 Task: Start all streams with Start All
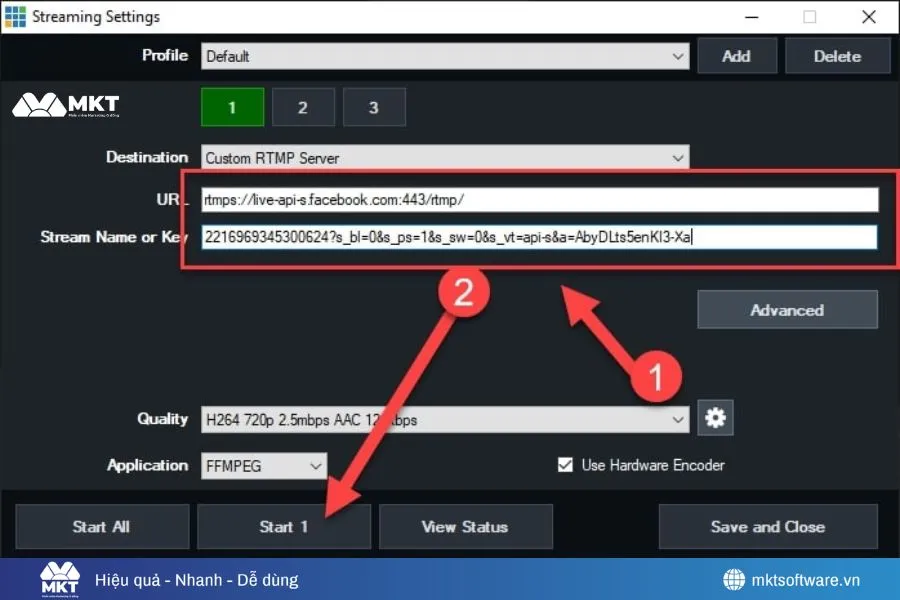point(101,527)
